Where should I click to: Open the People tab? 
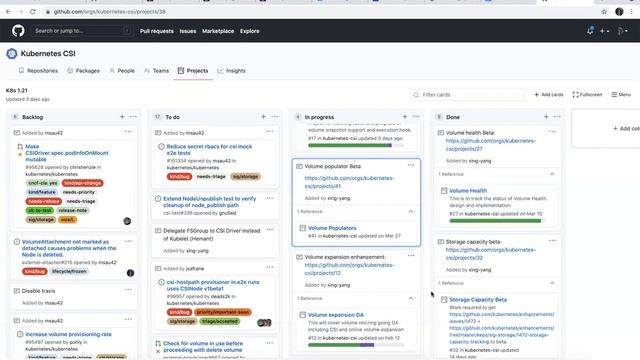coord(122,71)
